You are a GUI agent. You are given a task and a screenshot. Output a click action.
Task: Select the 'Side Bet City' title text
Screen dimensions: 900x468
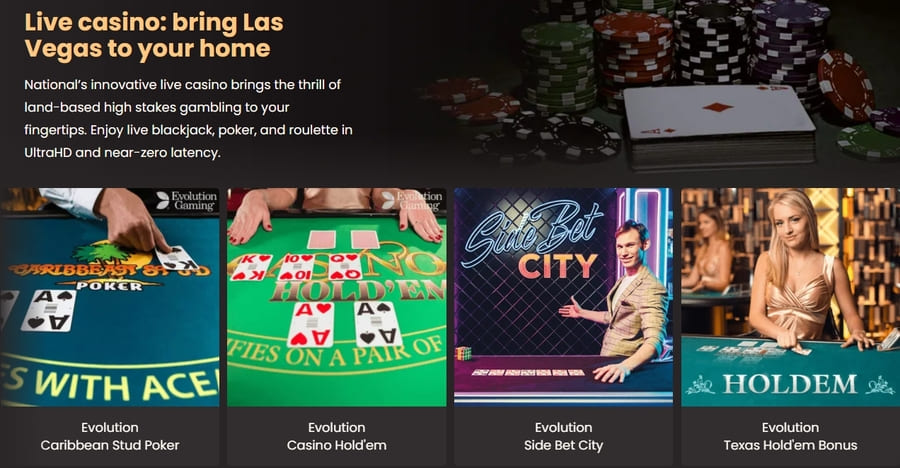[x=563, y=445]
